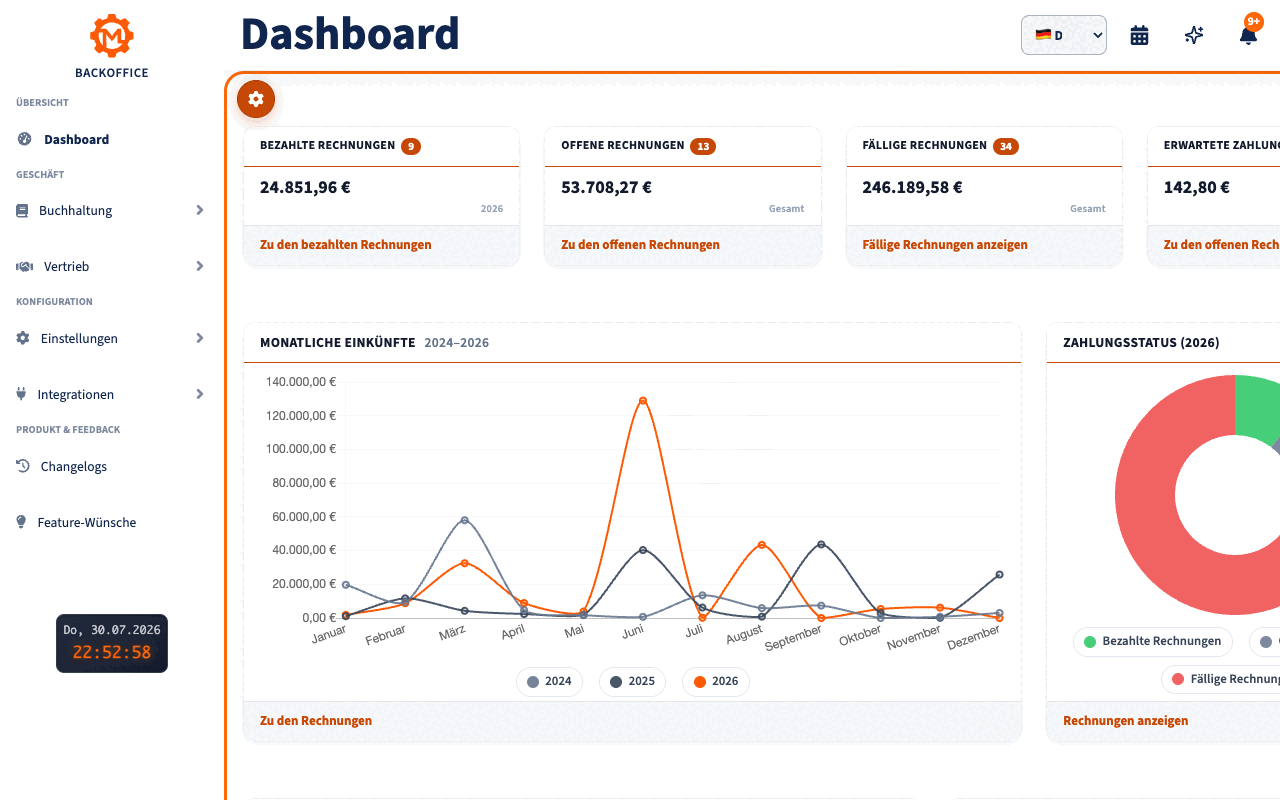Image resolution: width=1280 pixels, height=800 pixels.
Task: Click the badge 9 beside Bezahlte Rechnungen
Action: pos(411,146)
